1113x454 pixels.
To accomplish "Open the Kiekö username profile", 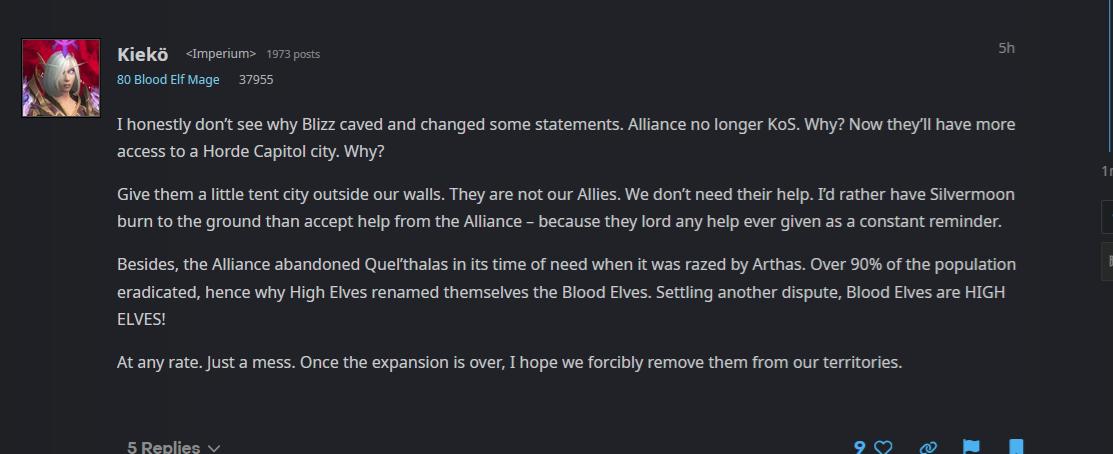I will click(x=143, y=55).
